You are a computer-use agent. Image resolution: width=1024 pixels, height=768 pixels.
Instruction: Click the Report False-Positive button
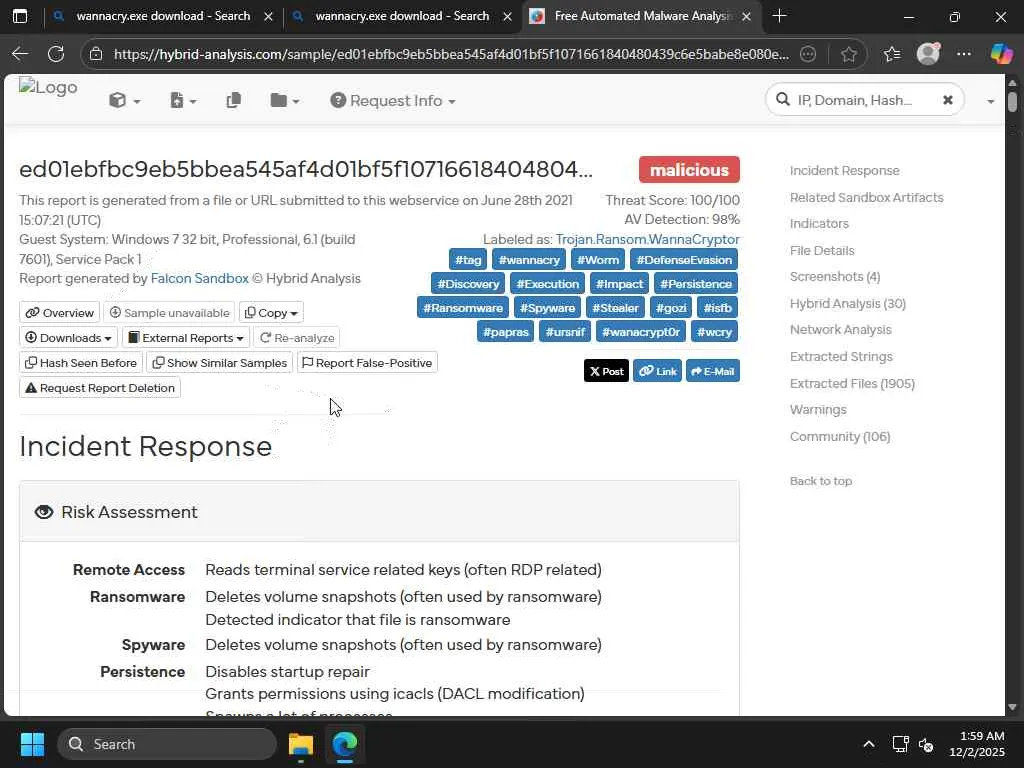(x=367, y=362)
